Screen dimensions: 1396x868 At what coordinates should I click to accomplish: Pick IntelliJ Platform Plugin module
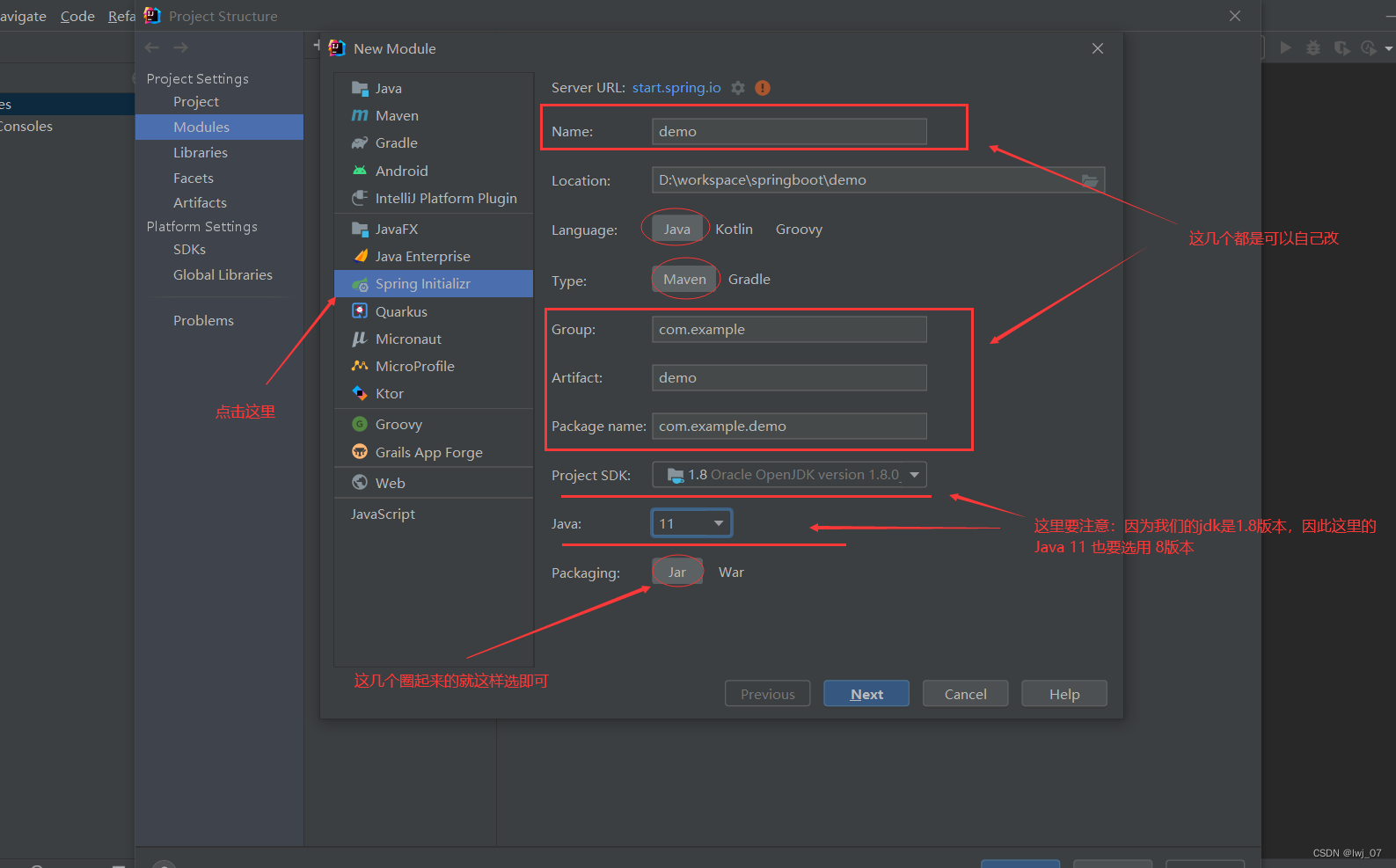click(434, 198)
